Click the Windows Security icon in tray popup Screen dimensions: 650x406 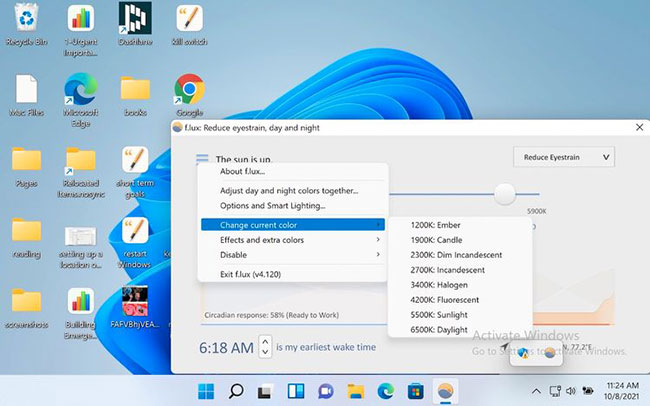point(523,353)
